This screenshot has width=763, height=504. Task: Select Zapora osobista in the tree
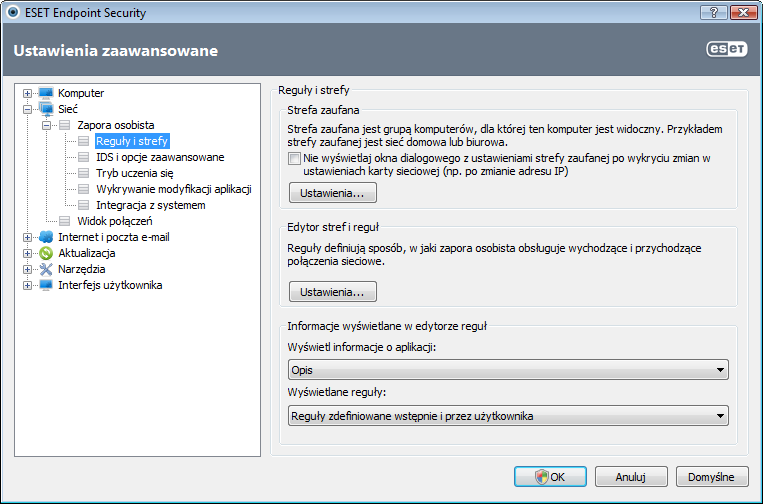tap(116, 125)
